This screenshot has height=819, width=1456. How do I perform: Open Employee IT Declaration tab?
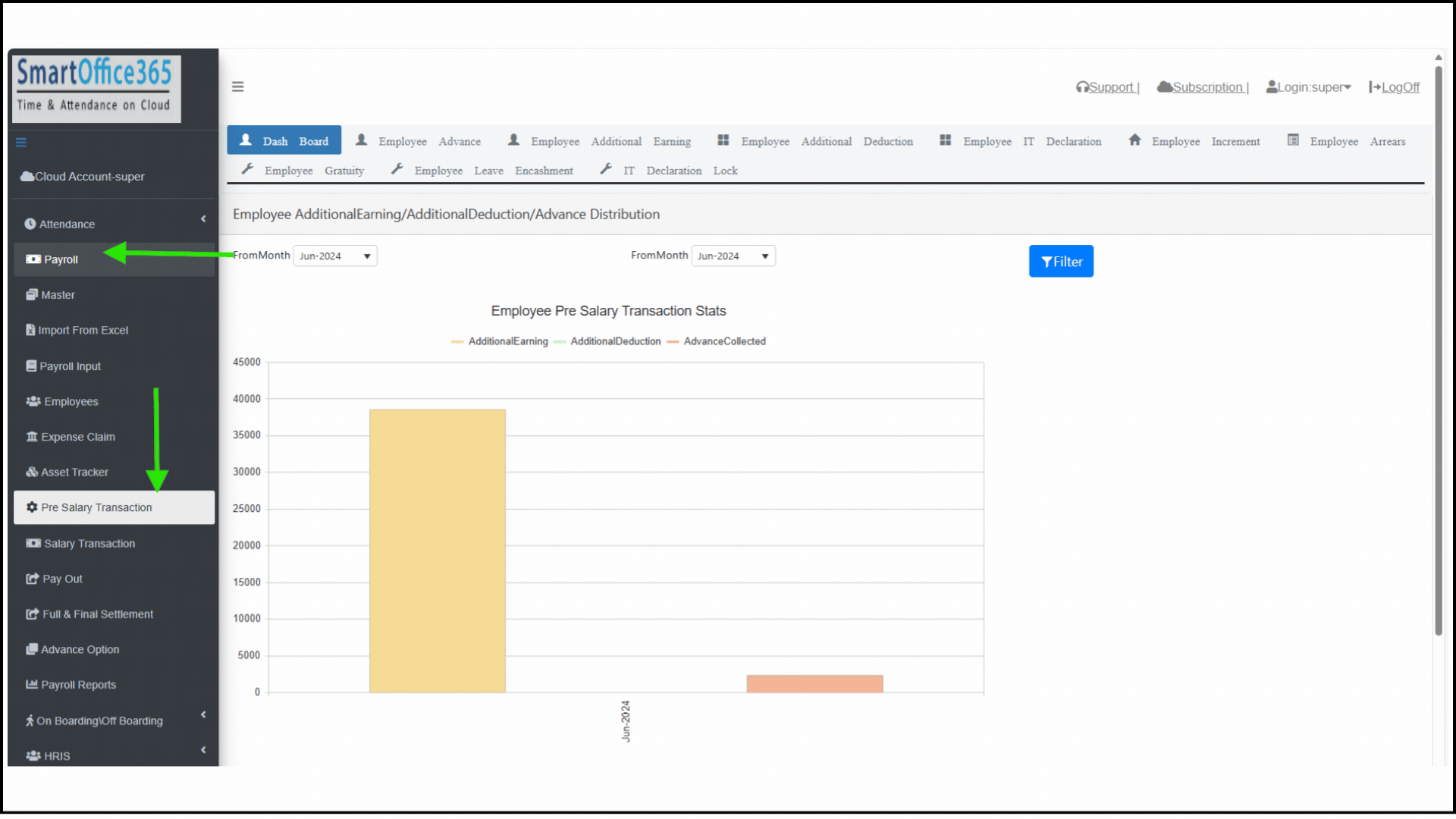point(1021,141)
